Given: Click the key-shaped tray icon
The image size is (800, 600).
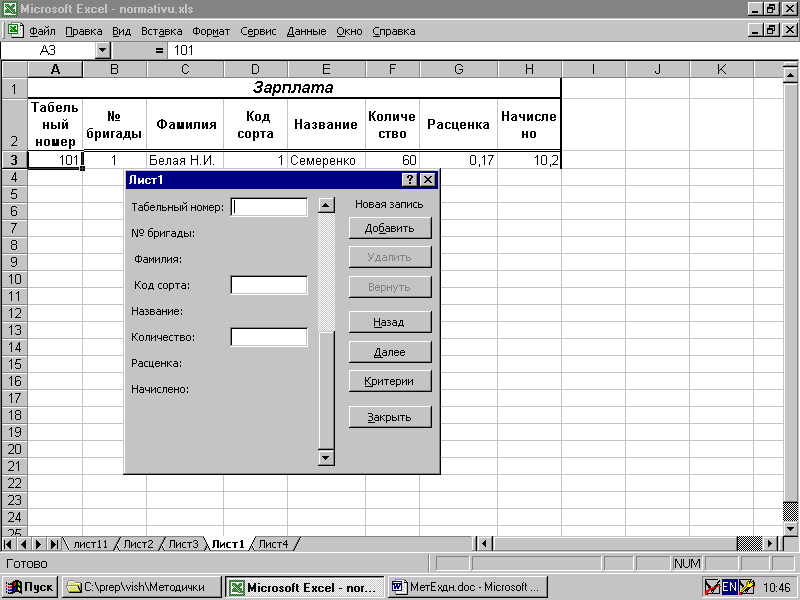Looking at the screenshot, I should 746,587.
